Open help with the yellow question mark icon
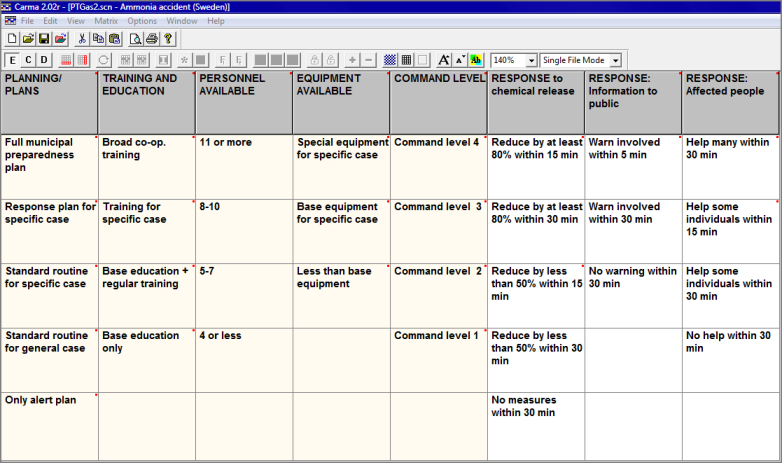Viewport: 782px width, 463px height. point(168,39)
